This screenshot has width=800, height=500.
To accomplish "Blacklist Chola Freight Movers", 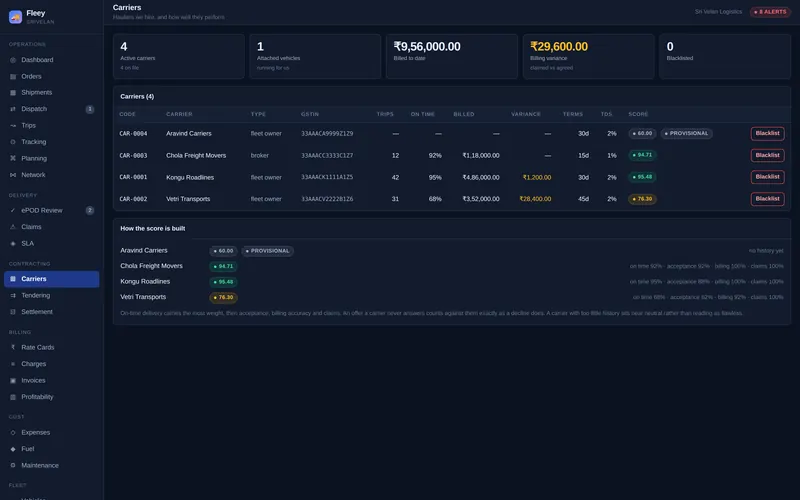I will click(x=767, y=155).
